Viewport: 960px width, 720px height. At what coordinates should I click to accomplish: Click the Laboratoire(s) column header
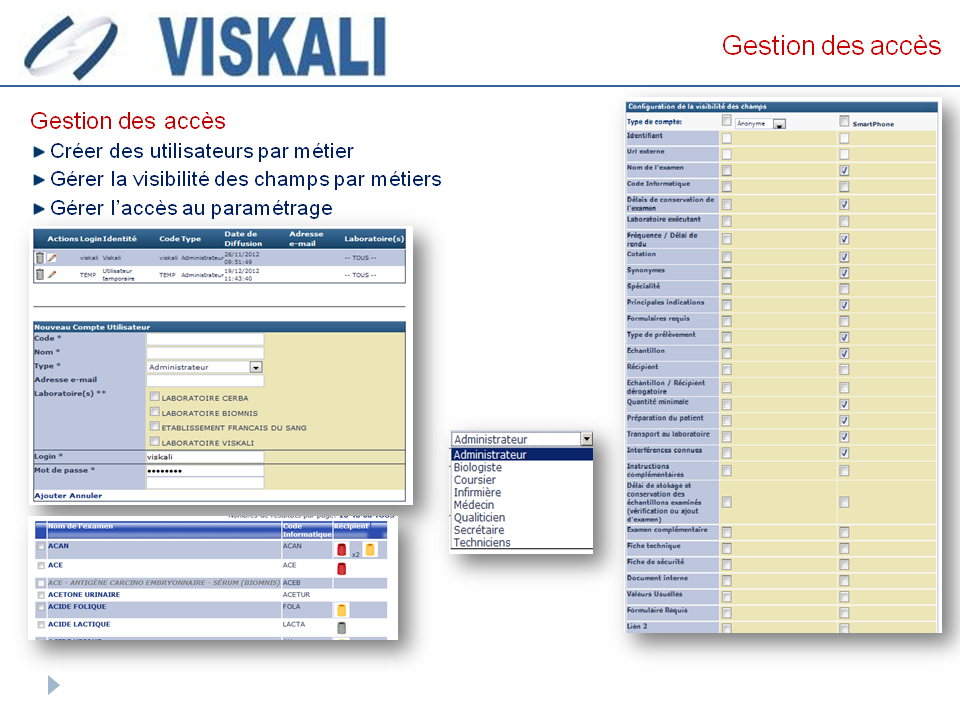click(x=374, y=239)
